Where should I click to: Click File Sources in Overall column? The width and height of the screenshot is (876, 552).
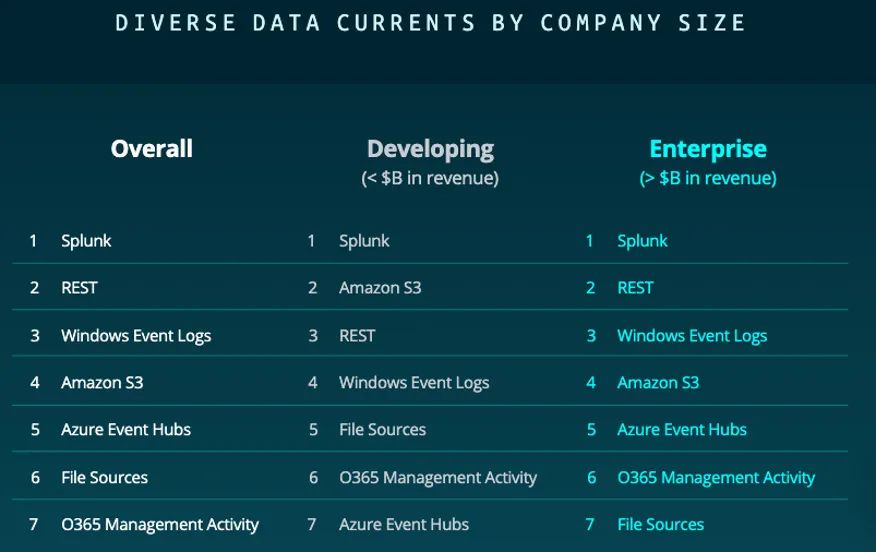104,478
